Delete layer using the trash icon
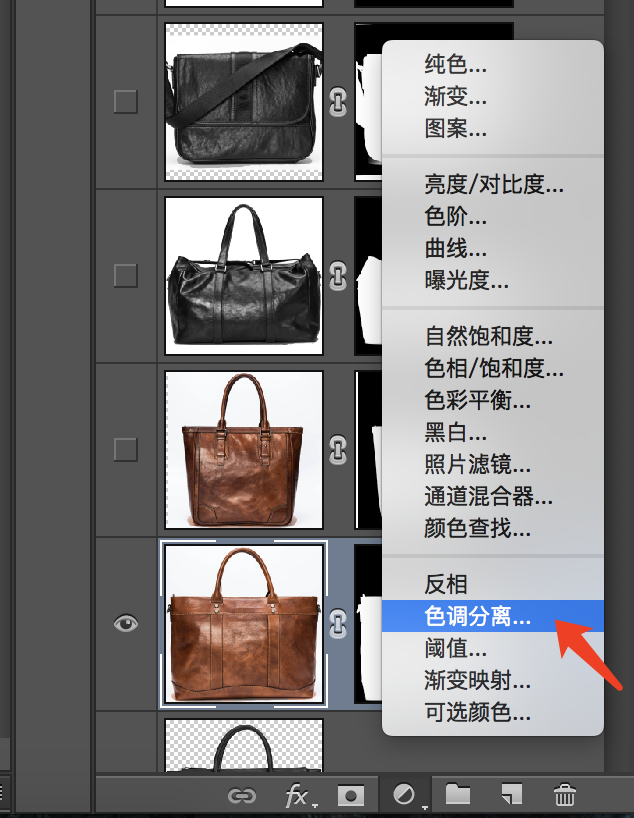634x818 pixels. (565, 795)
